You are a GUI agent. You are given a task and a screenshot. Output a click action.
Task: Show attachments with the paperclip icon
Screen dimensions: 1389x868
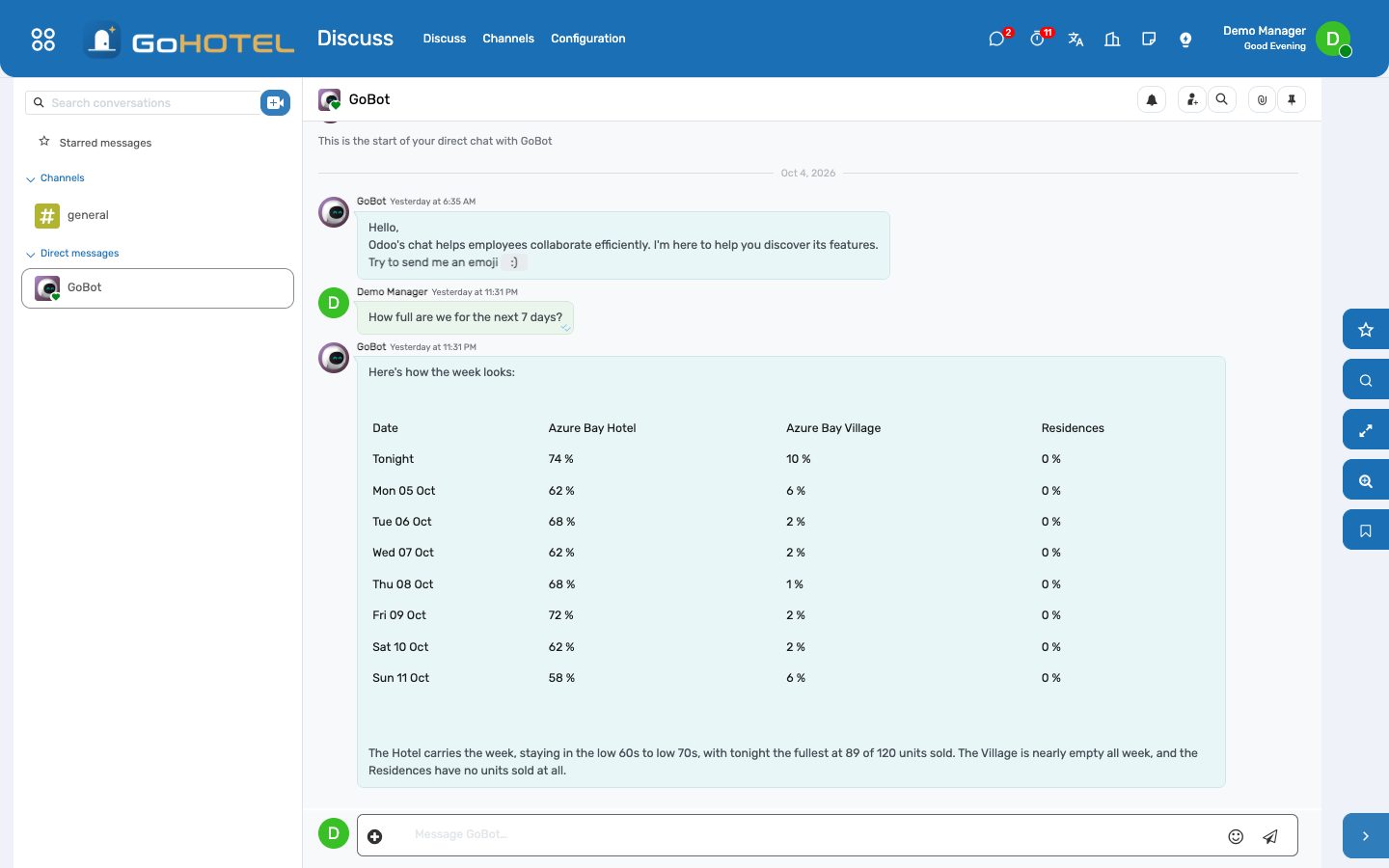click(x=1263, y=99)
